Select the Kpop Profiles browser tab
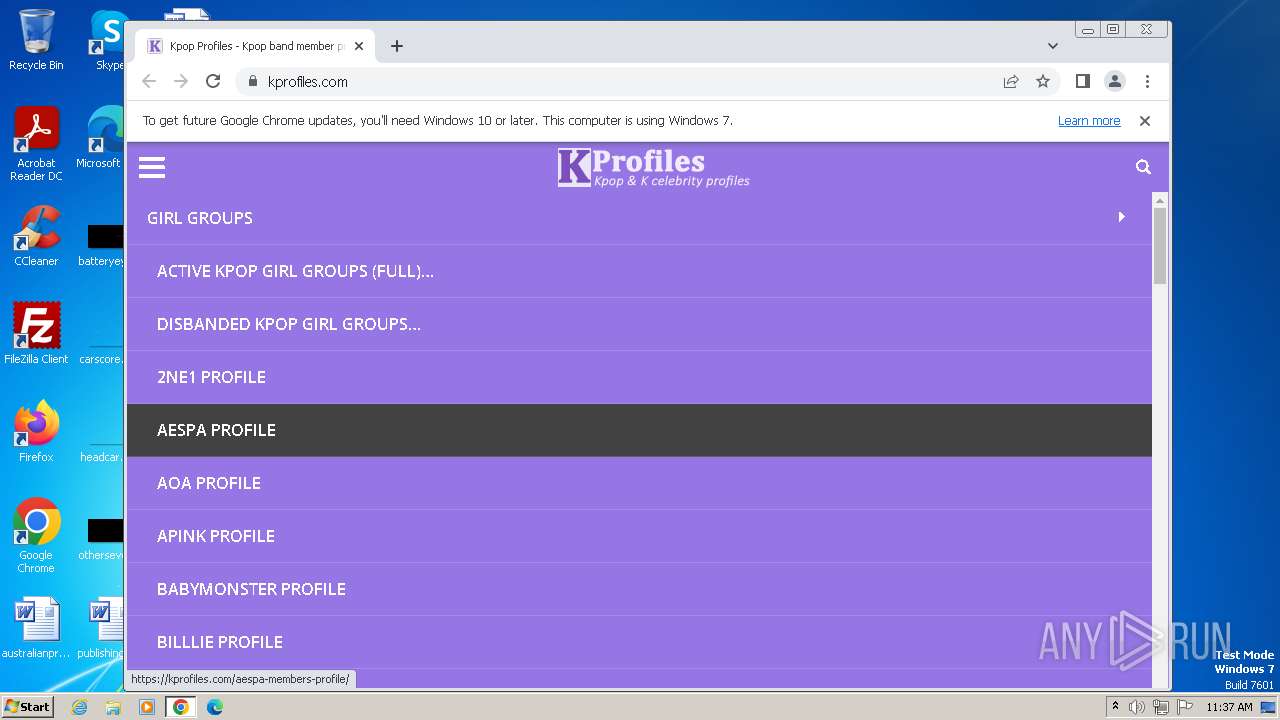This screenshot has height=720, width=1280. pyautogui.click(x=256, y=46)
